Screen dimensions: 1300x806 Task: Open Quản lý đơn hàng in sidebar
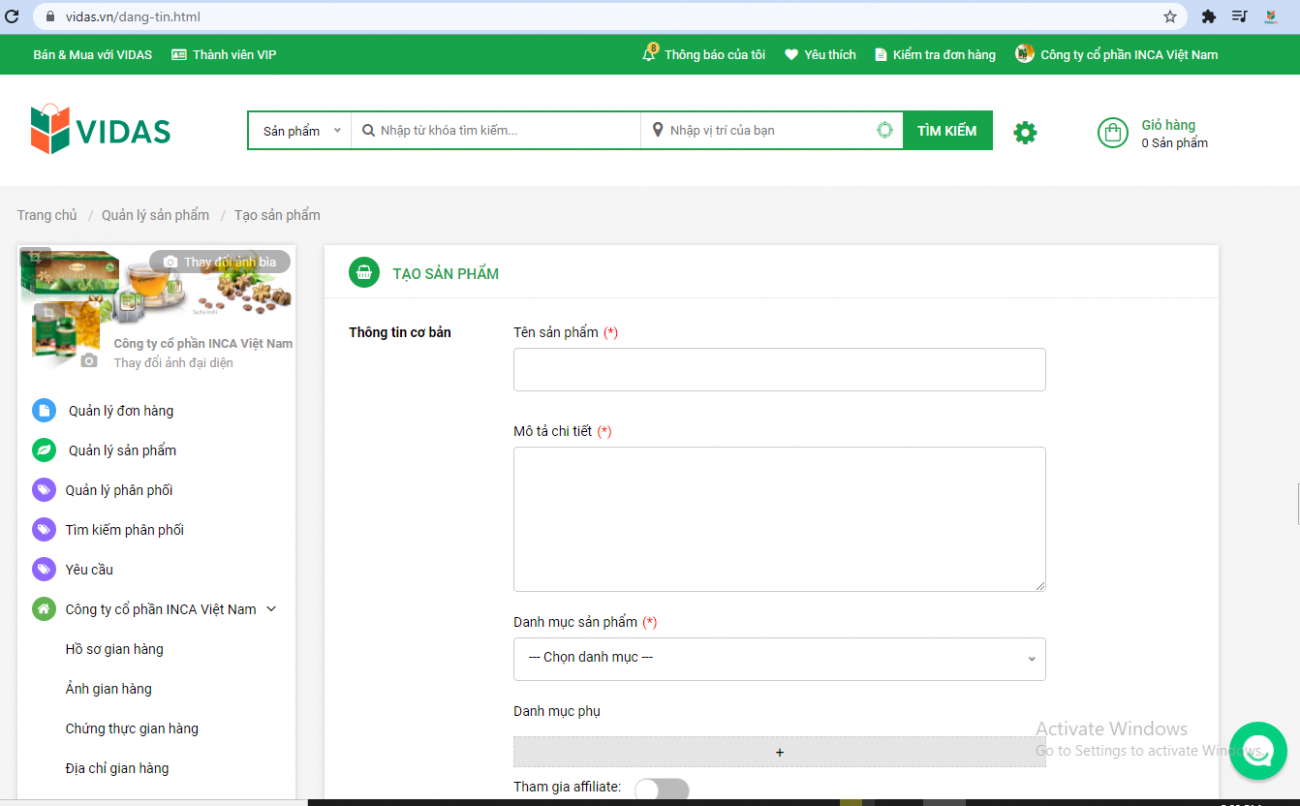(120, 411)
